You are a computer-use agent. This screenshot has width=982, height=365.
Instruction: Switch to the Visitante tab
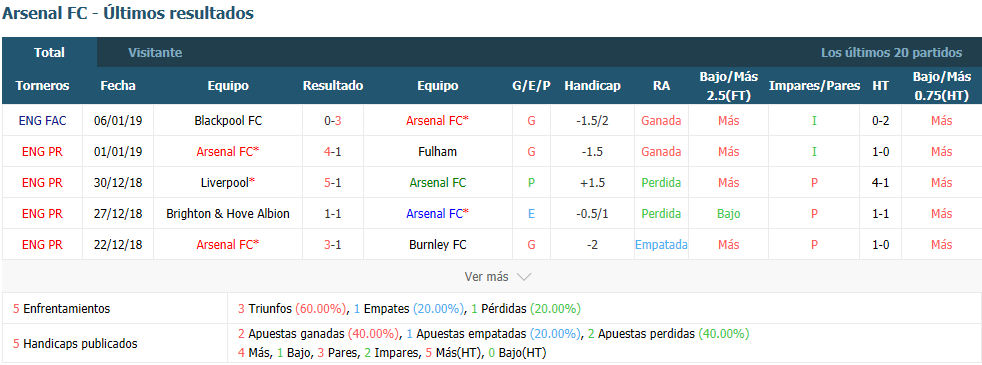click(155, 53)
